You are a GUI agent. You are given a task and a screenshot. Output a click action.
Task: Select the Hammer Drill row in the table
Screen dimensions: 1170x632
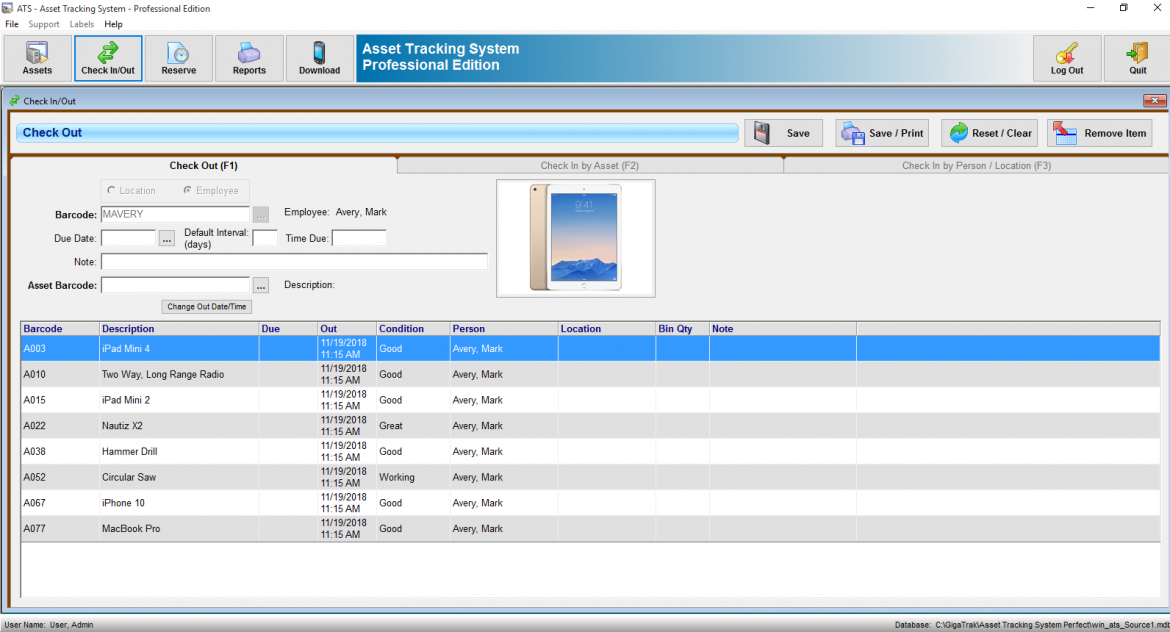point(129,452)
